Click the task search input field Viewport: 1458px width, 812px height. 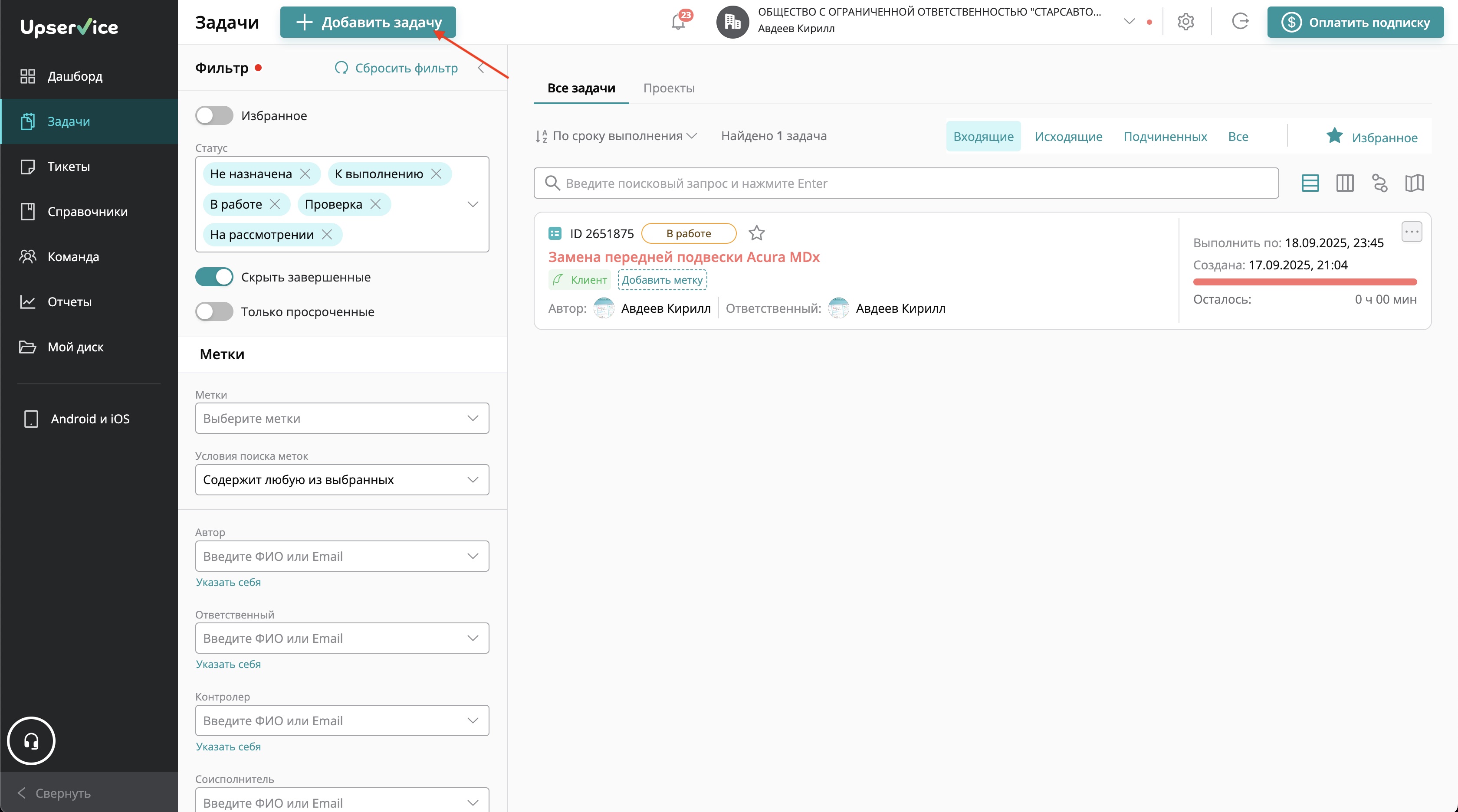pyautogui.click(x=906, y=183)
